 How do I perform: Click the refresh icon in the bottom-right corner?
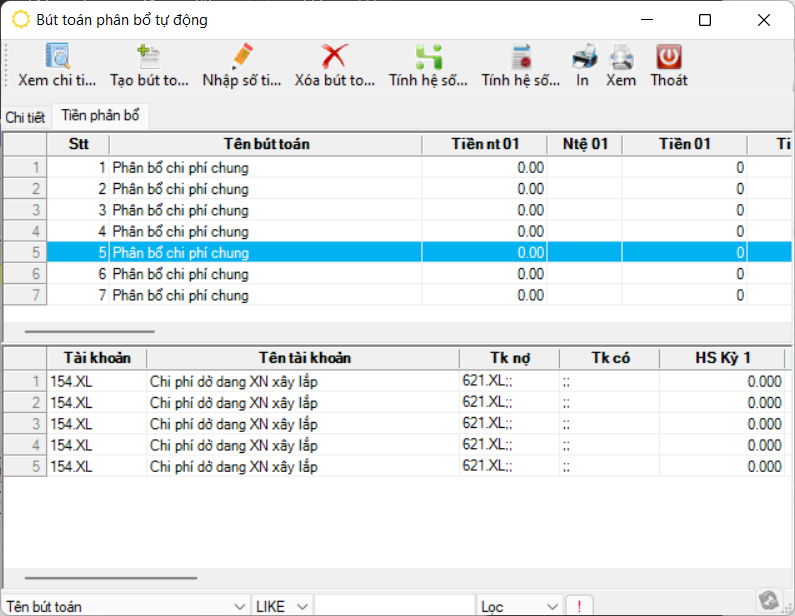[x=768, y=600]
